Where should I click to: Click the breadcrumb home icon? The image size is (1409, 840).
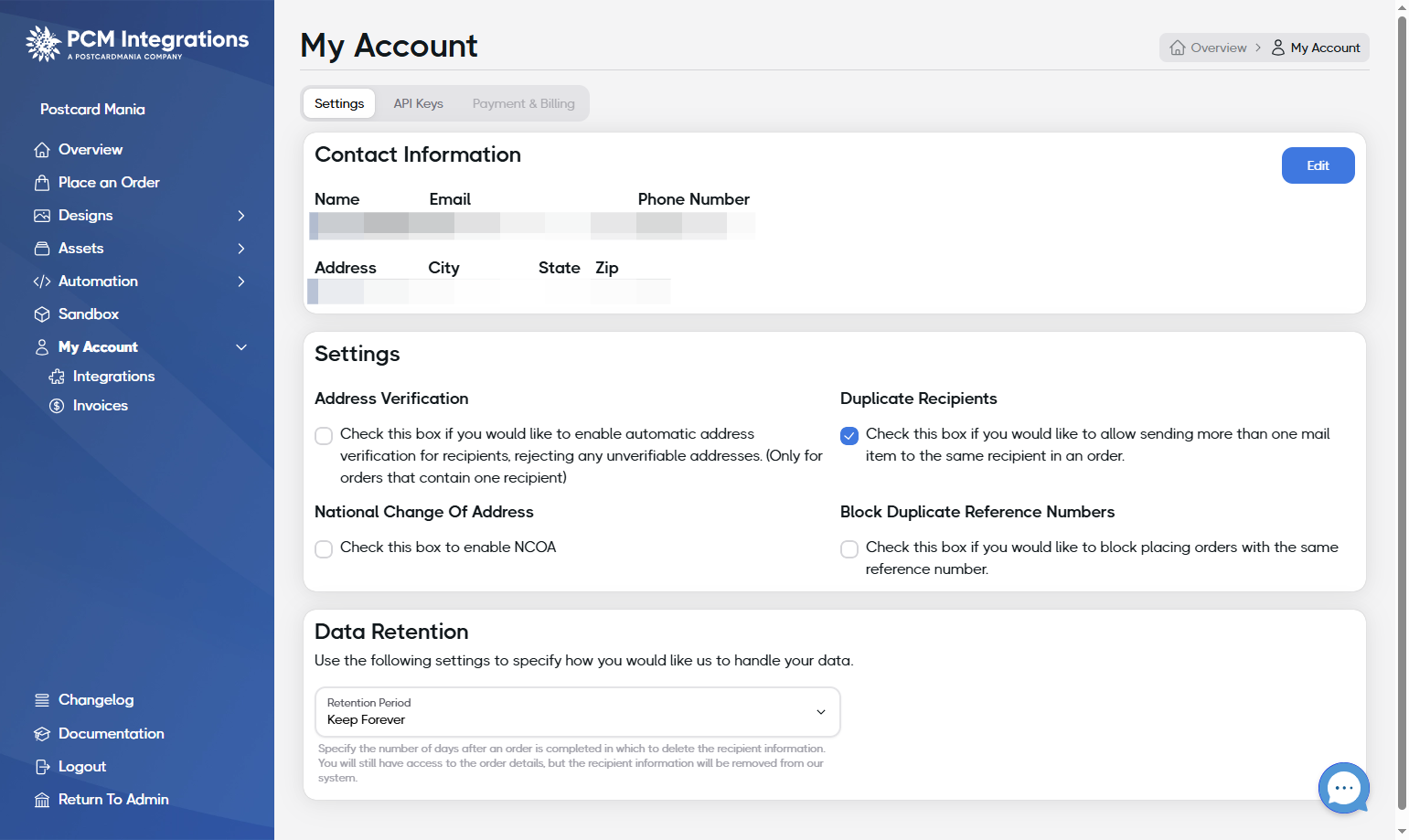(1178, 48)
